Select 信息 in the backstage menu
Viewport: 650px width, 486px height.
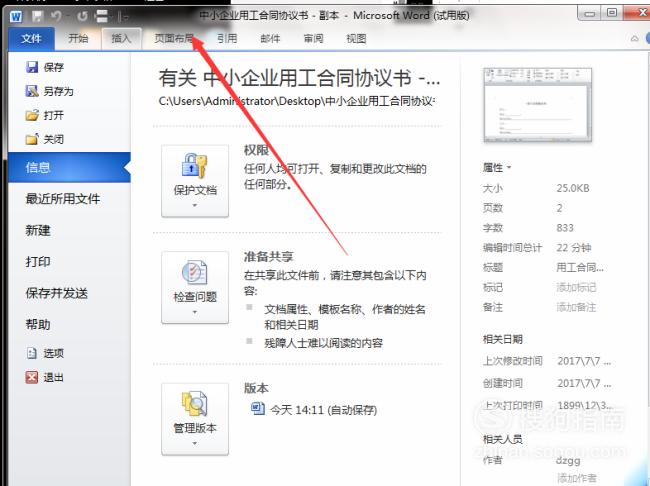(69, 168)
